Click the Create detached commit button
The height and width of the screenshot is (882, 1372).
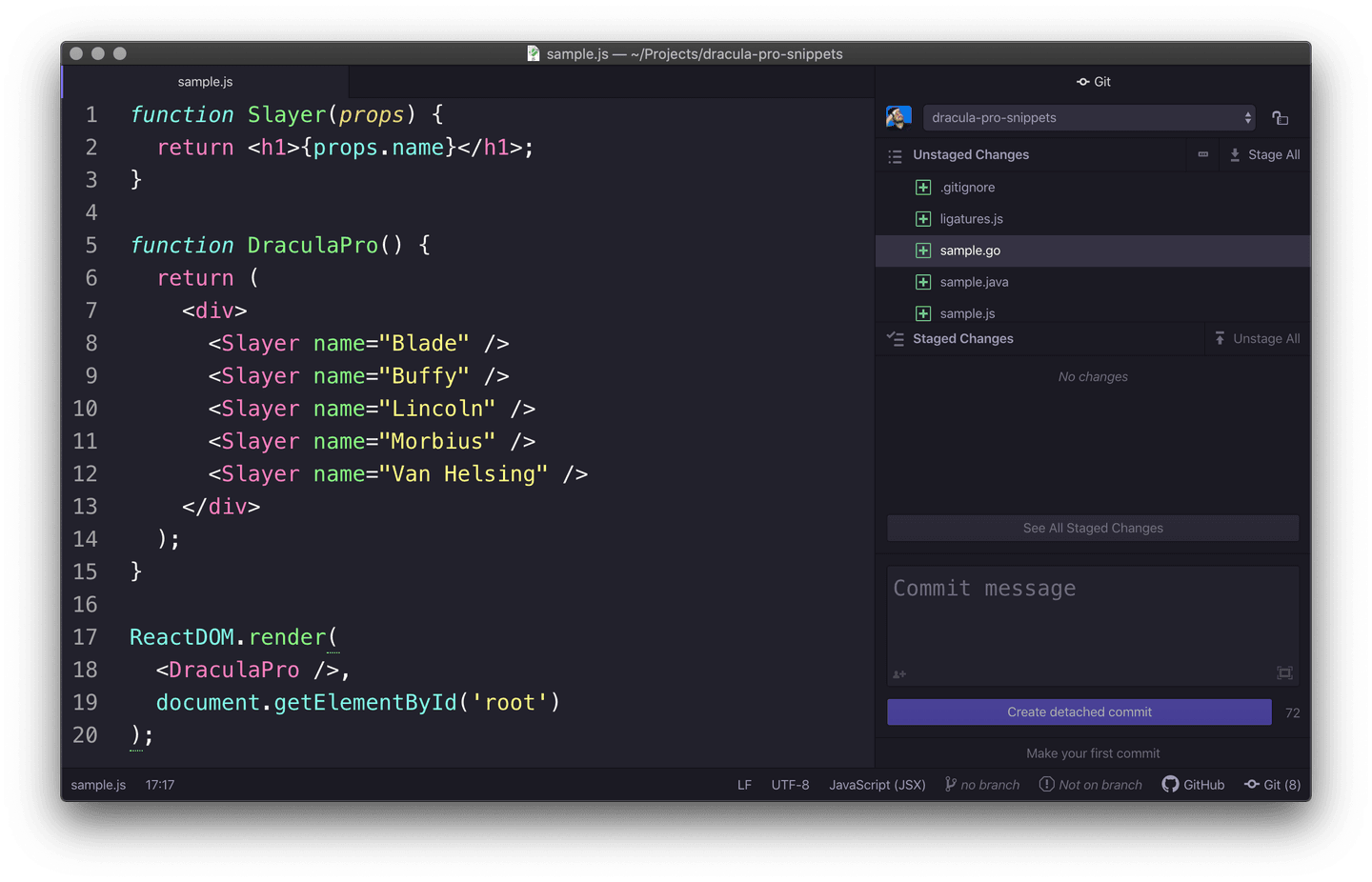click(1079, 712)
